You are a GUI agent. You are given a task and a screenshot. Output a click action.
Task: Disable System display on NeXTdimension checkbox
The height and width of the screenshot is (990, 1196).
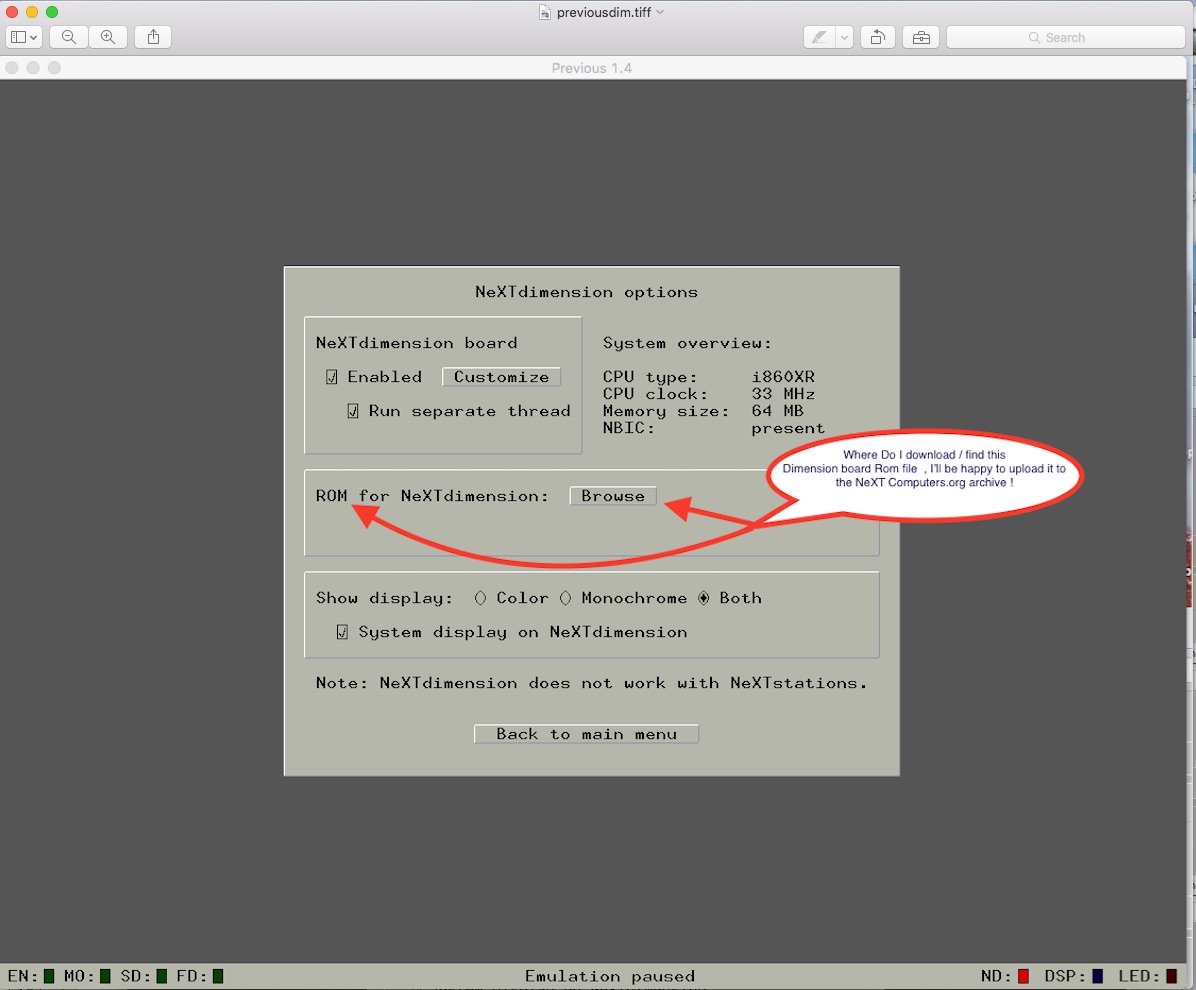pos(342,632)
